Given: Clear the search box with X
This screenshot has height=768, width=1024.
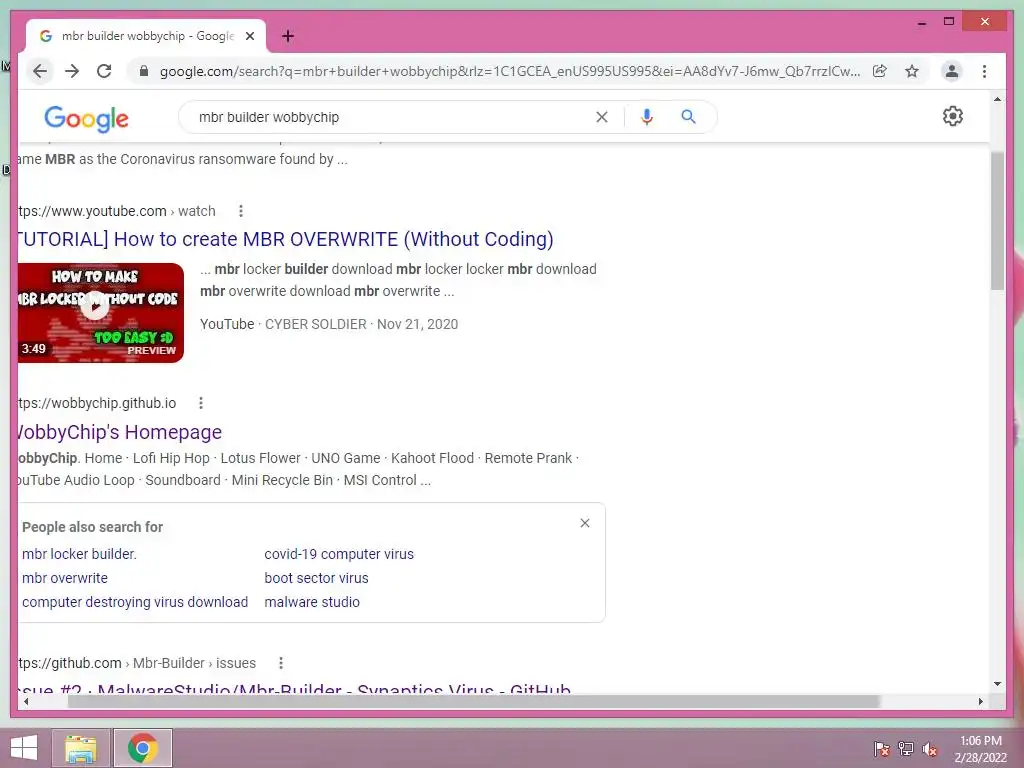Looking at the screenshot, I should point(601,117).
